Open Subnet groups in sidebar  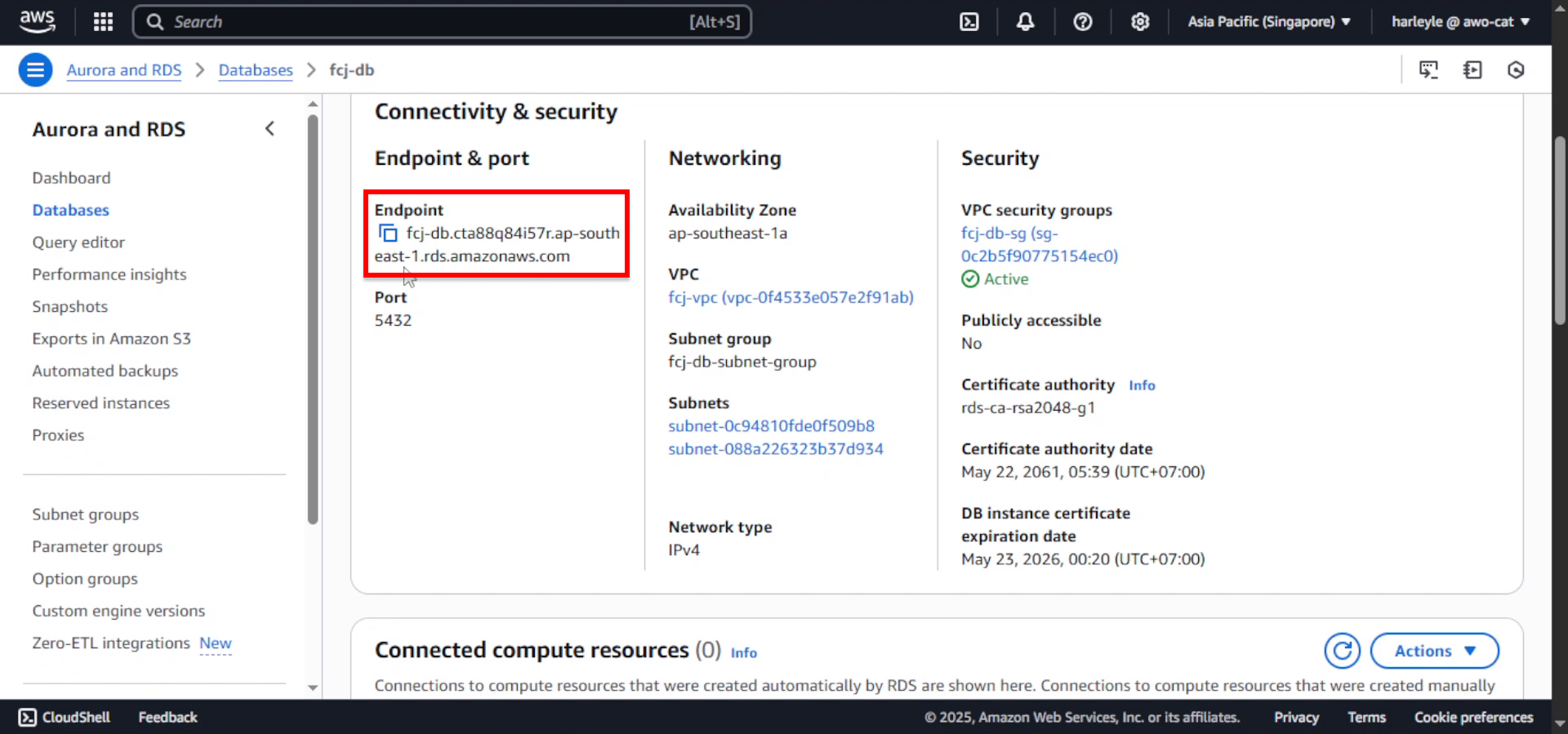[x=86, y=514]
